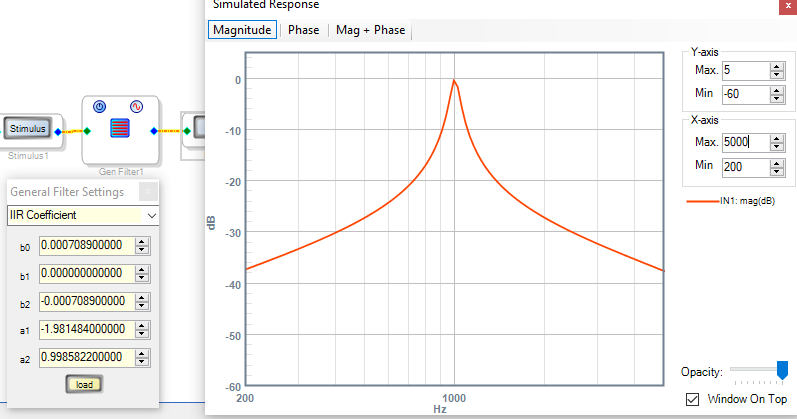
Task: Increase the a1 value with up arrow
Action: point(142,325)
